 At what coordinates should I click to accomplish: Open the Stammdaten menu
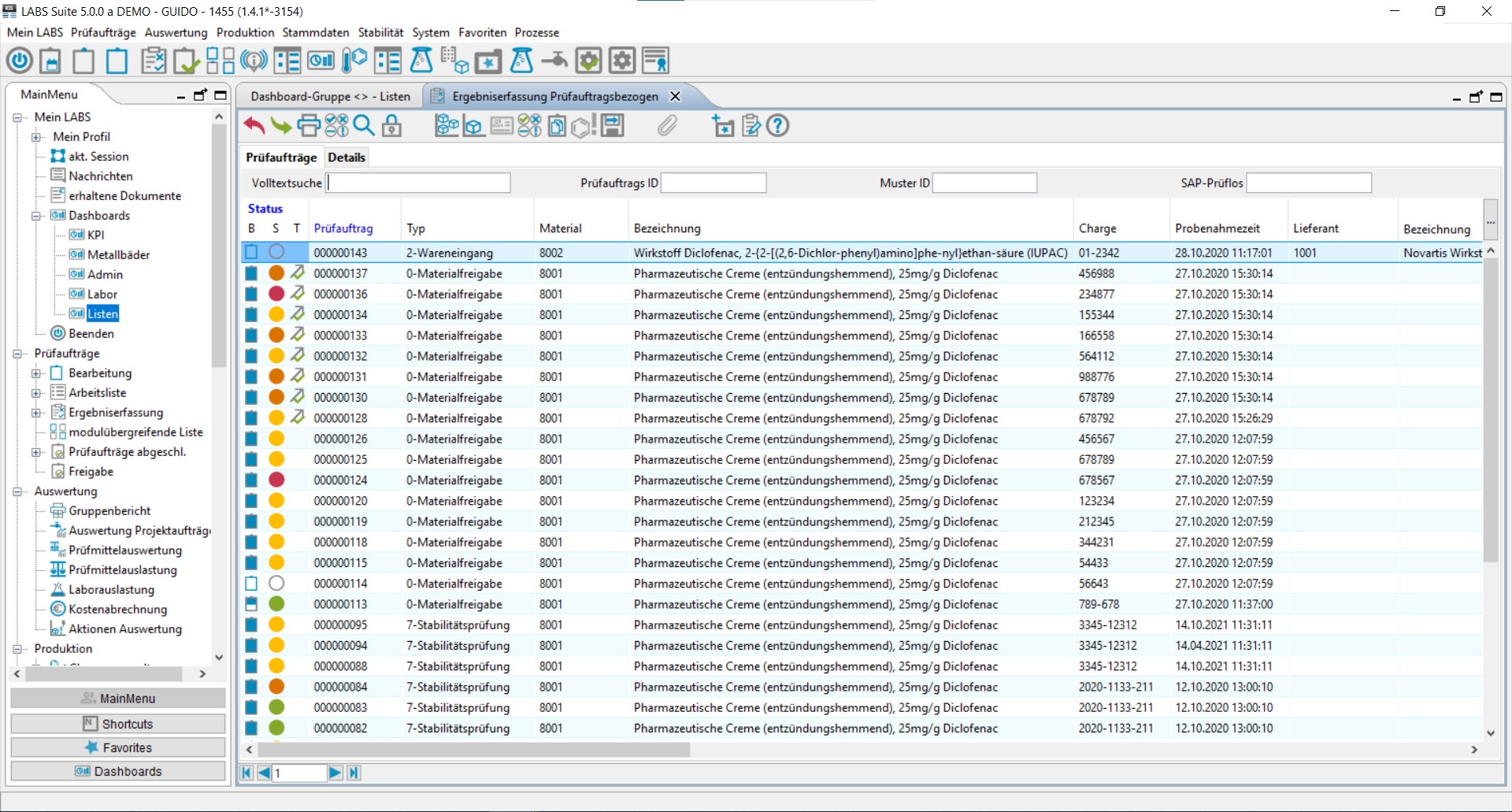click(x=315, y=32)
